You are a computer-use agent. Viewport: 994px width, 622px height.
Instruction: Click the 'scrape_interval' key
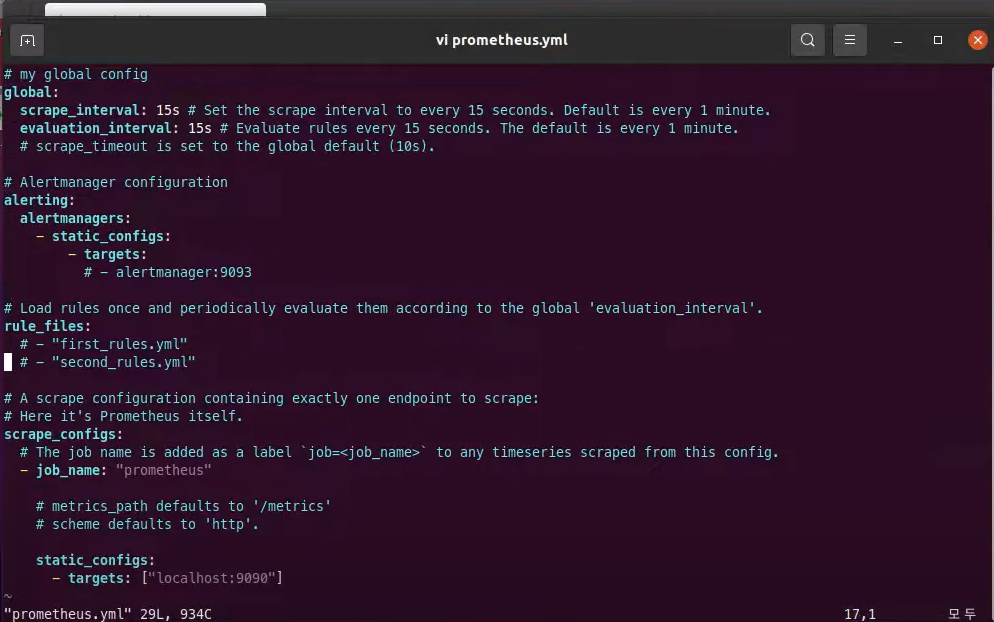coord(79,110)
